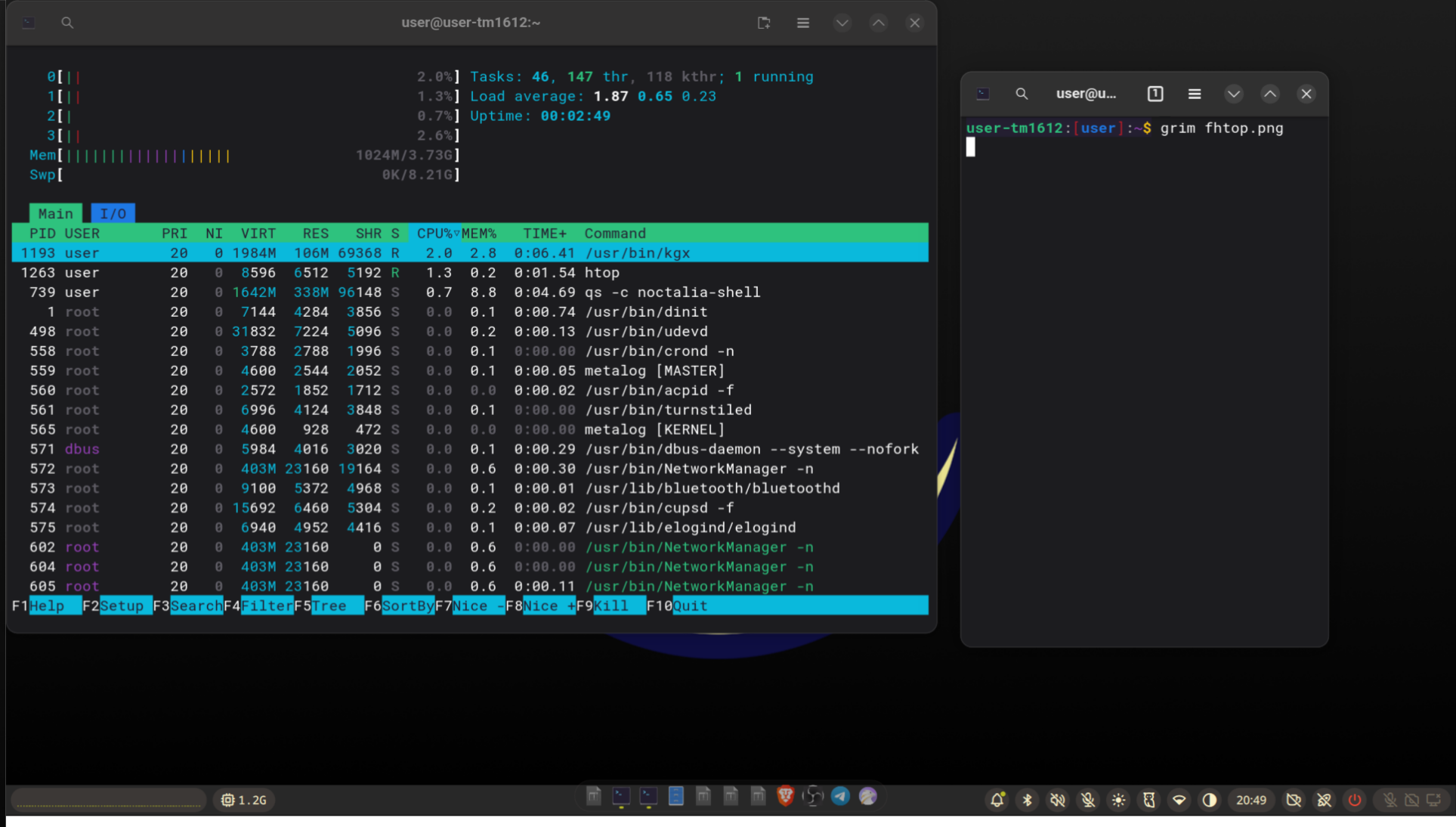Toggle dark mode with the half-circle tray icon
Image resolution: width=1456 pixels, height=827 pixels.
click(1210, 800)
